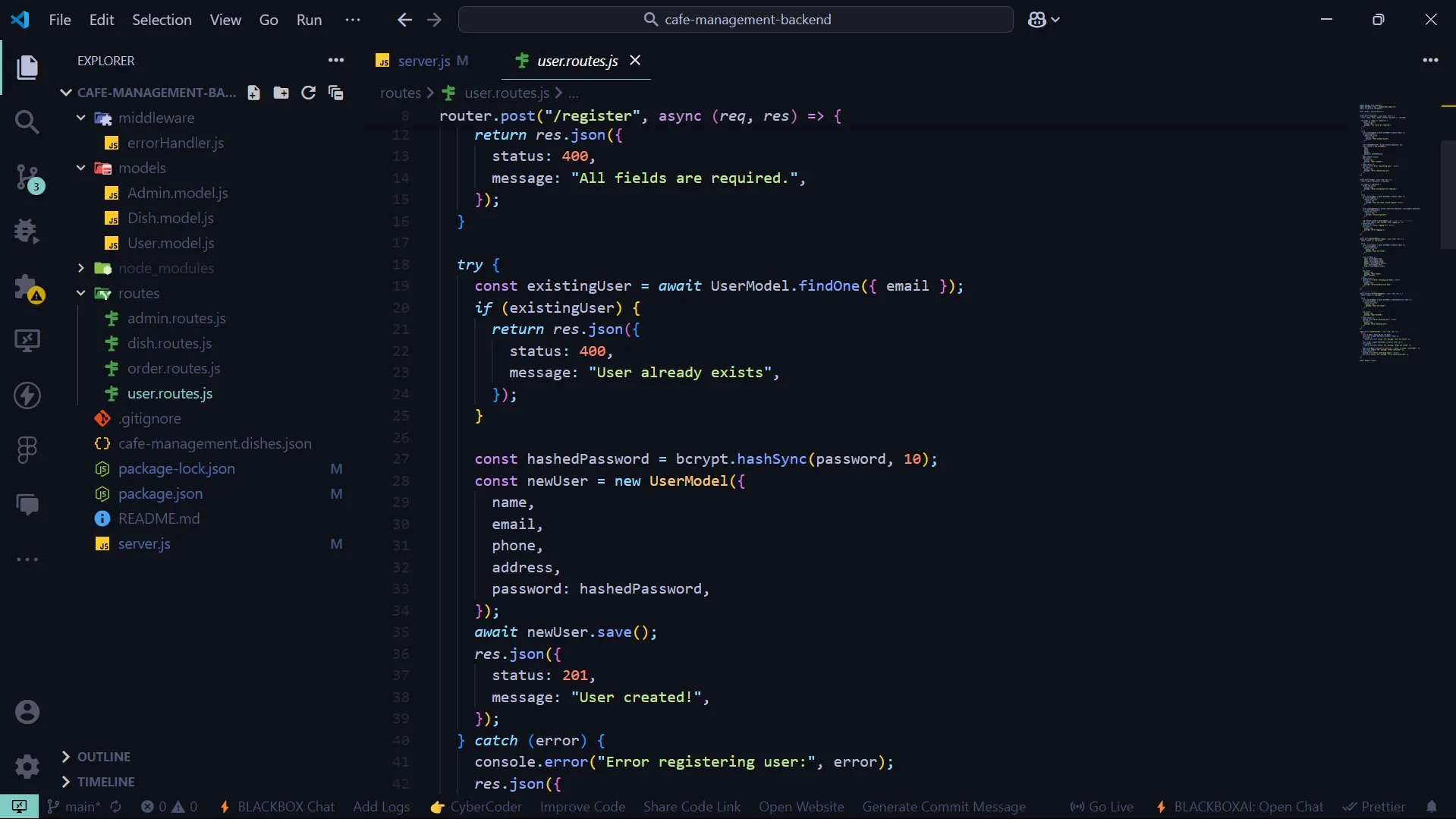Open the View menu
This screenshot has height=819, width=1456.
pyautogui.click(x=225, y=20)
